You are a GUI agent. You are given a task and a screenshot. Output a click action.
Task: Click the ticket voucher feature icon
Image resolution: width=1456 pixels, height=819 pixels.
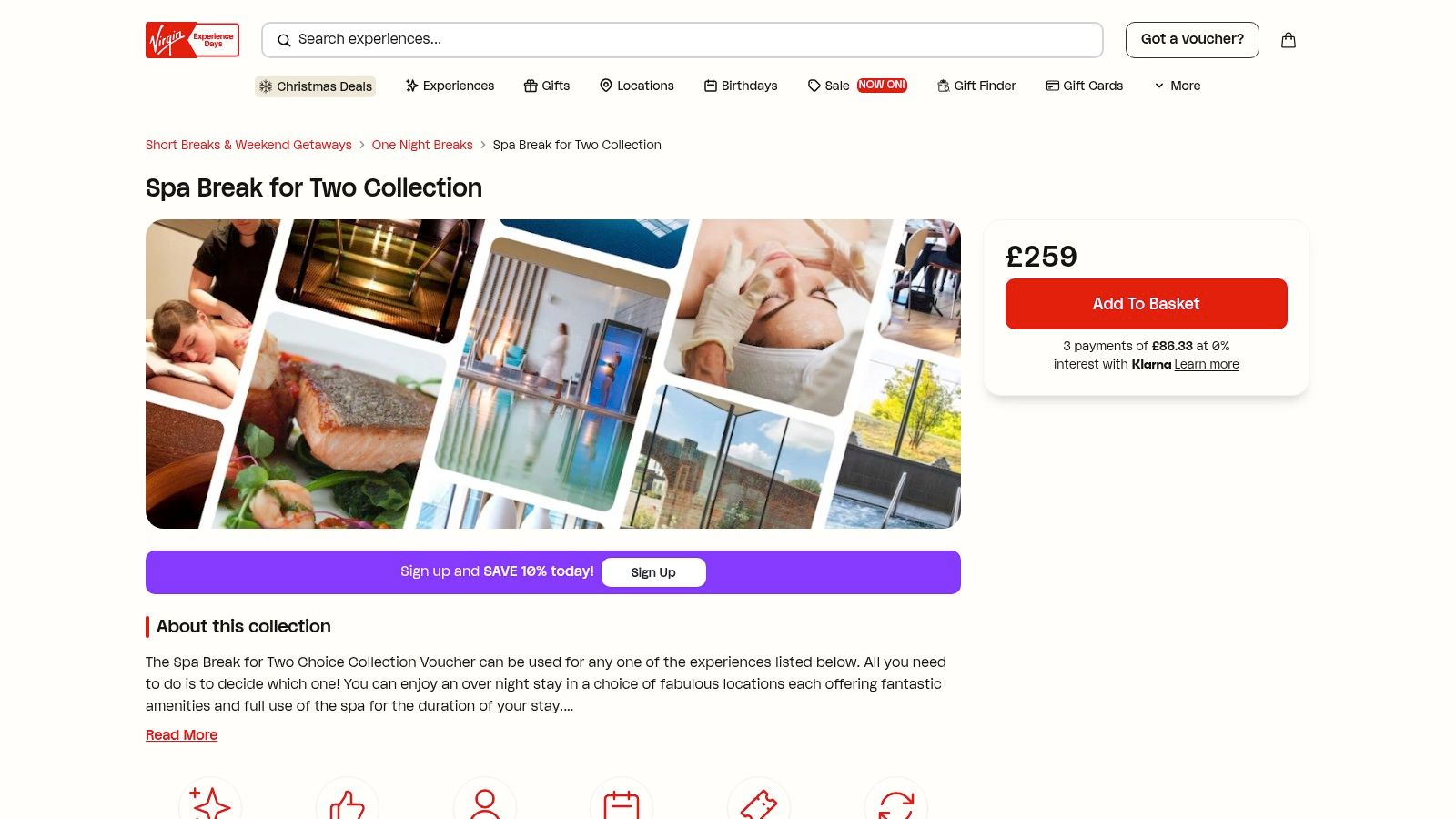pyautogui.click(x=759, y=802)
